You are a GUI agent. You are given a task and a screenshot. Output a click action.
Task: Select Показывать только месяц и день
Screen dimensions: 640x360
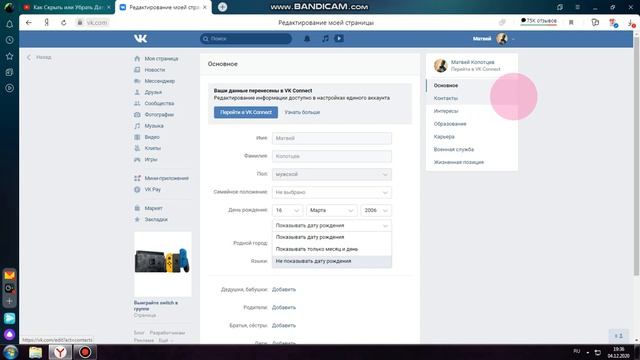(332, 249)
